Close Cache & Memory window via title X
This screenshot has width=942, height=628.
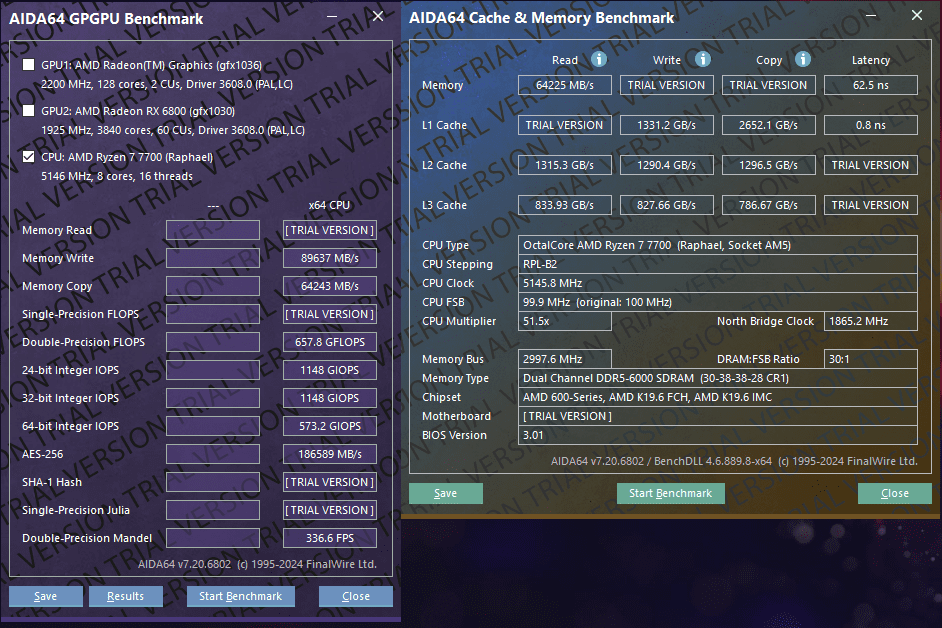pyautogui.click(x=917, y=15)
